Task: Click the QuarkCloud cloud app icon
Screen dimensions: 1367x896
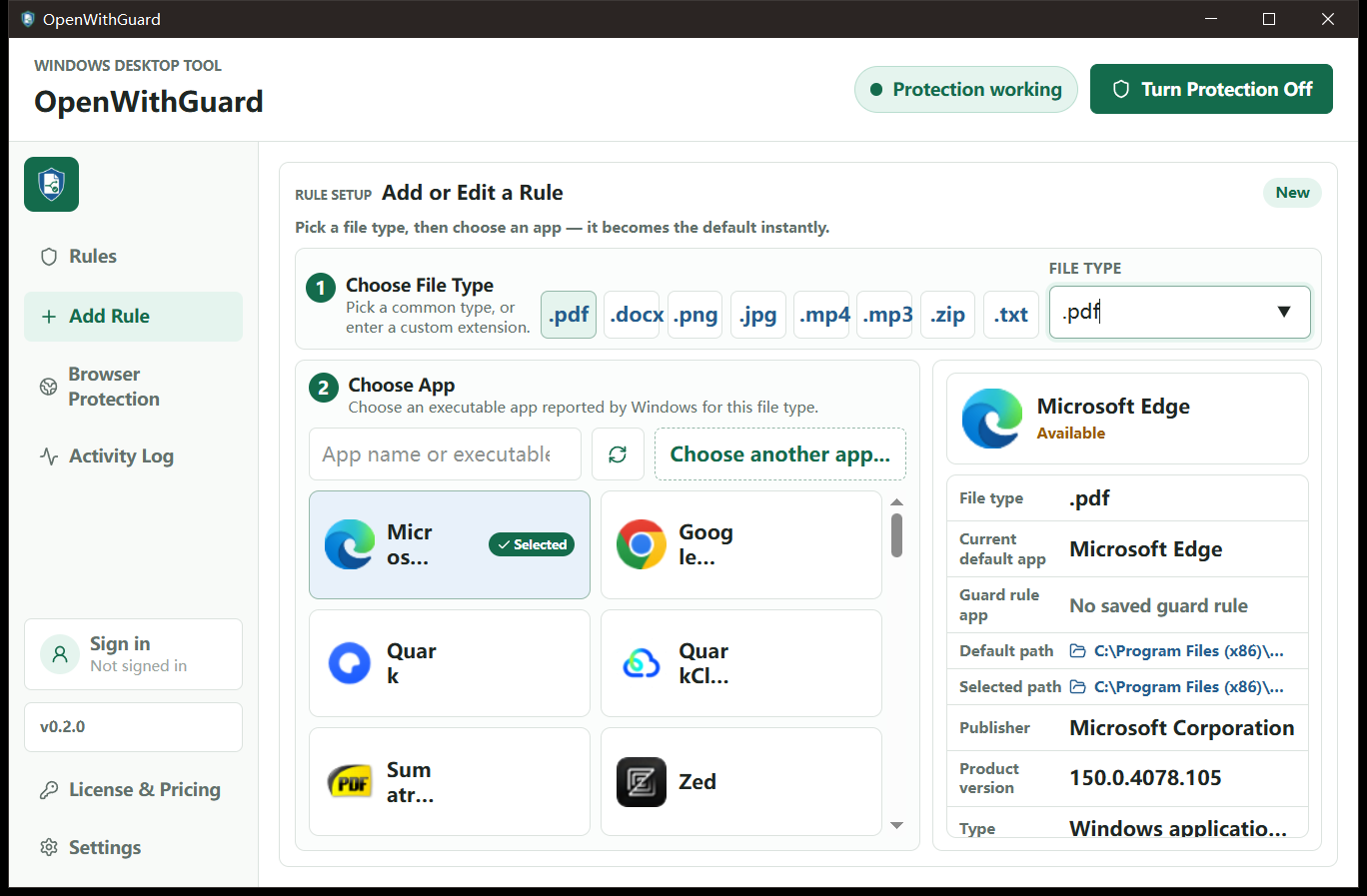Action: click(x=642, y=663)
